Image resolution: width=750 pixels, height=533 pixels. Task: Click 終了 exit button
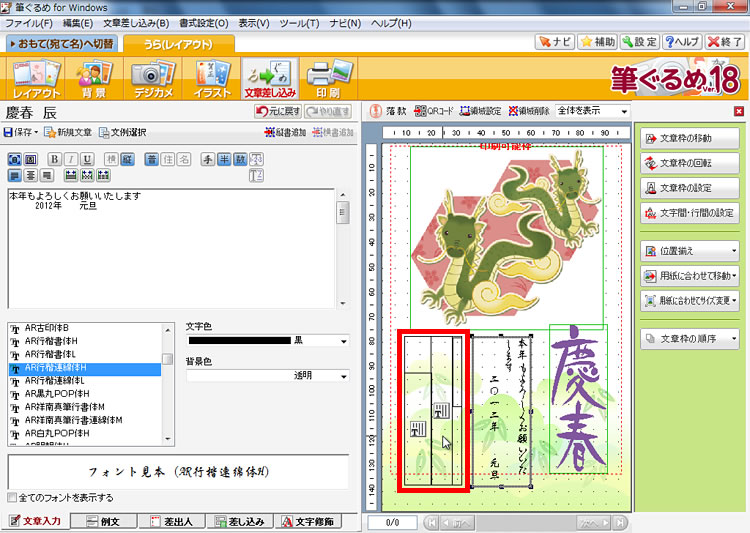pos(725,42)
